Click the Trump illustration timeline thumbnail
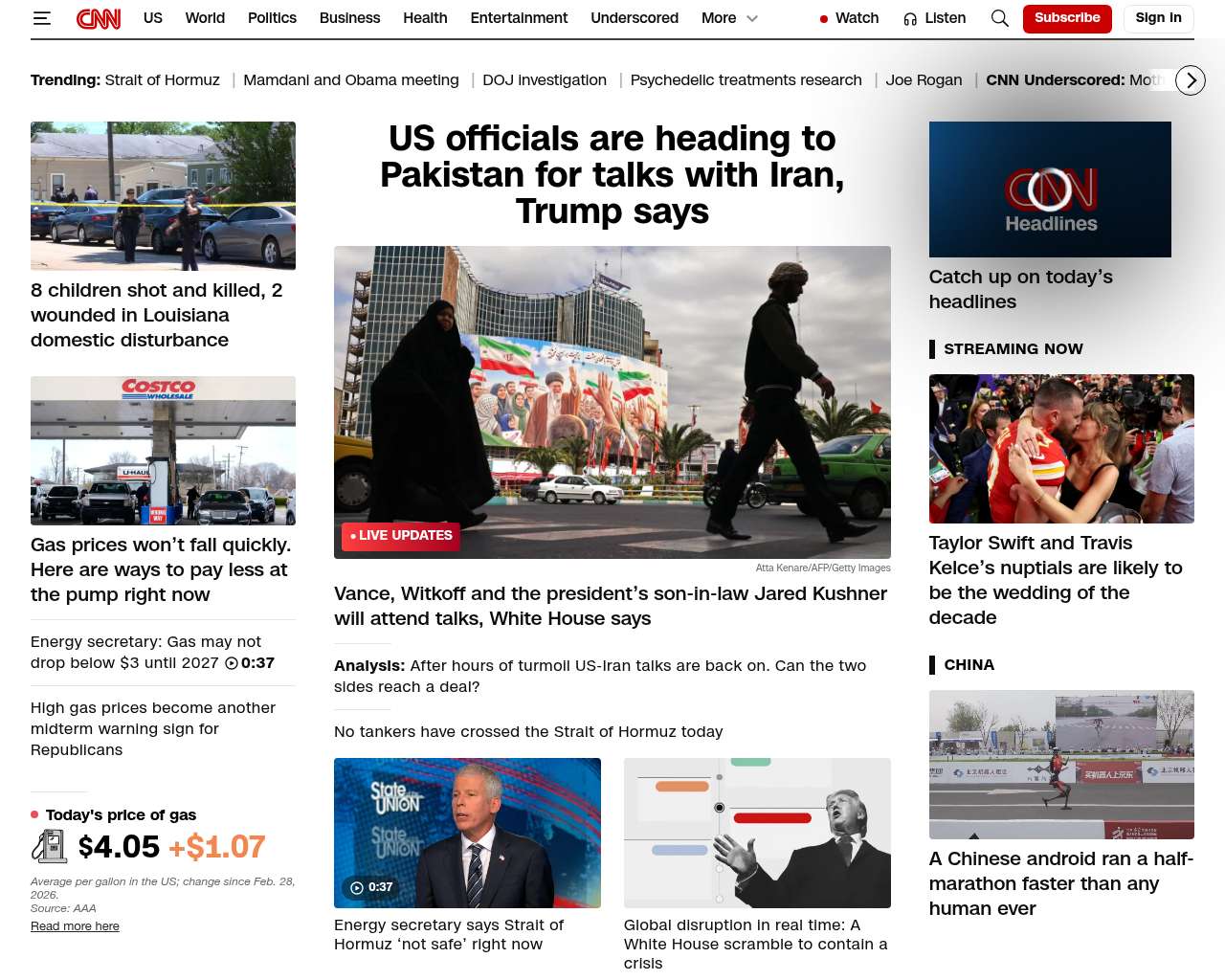Viewport: 1225px width, 980px height. coord(757,833)
